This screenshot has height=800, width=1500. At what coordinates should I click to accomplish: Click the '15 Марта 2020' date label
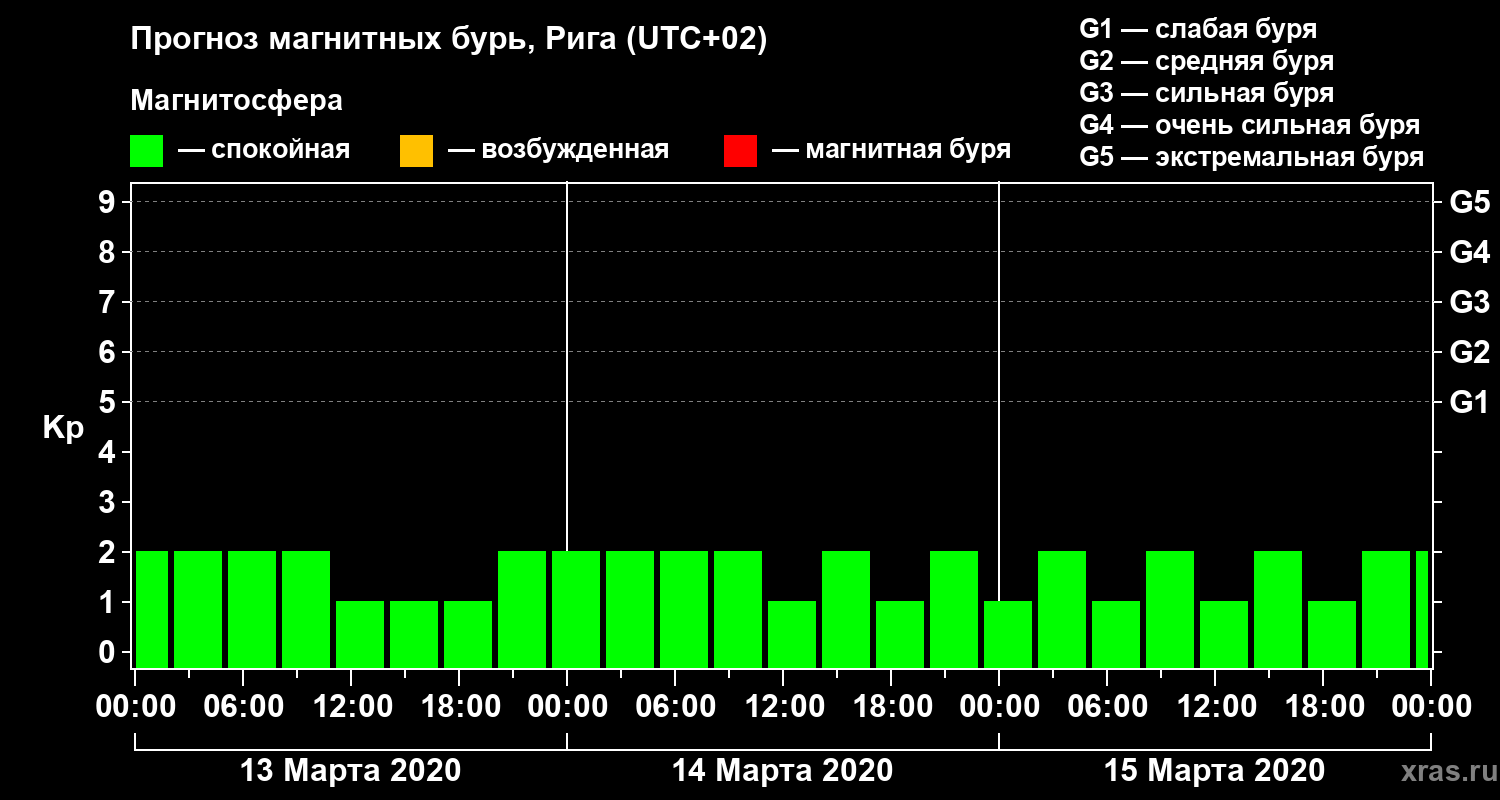coord(1215,771)
